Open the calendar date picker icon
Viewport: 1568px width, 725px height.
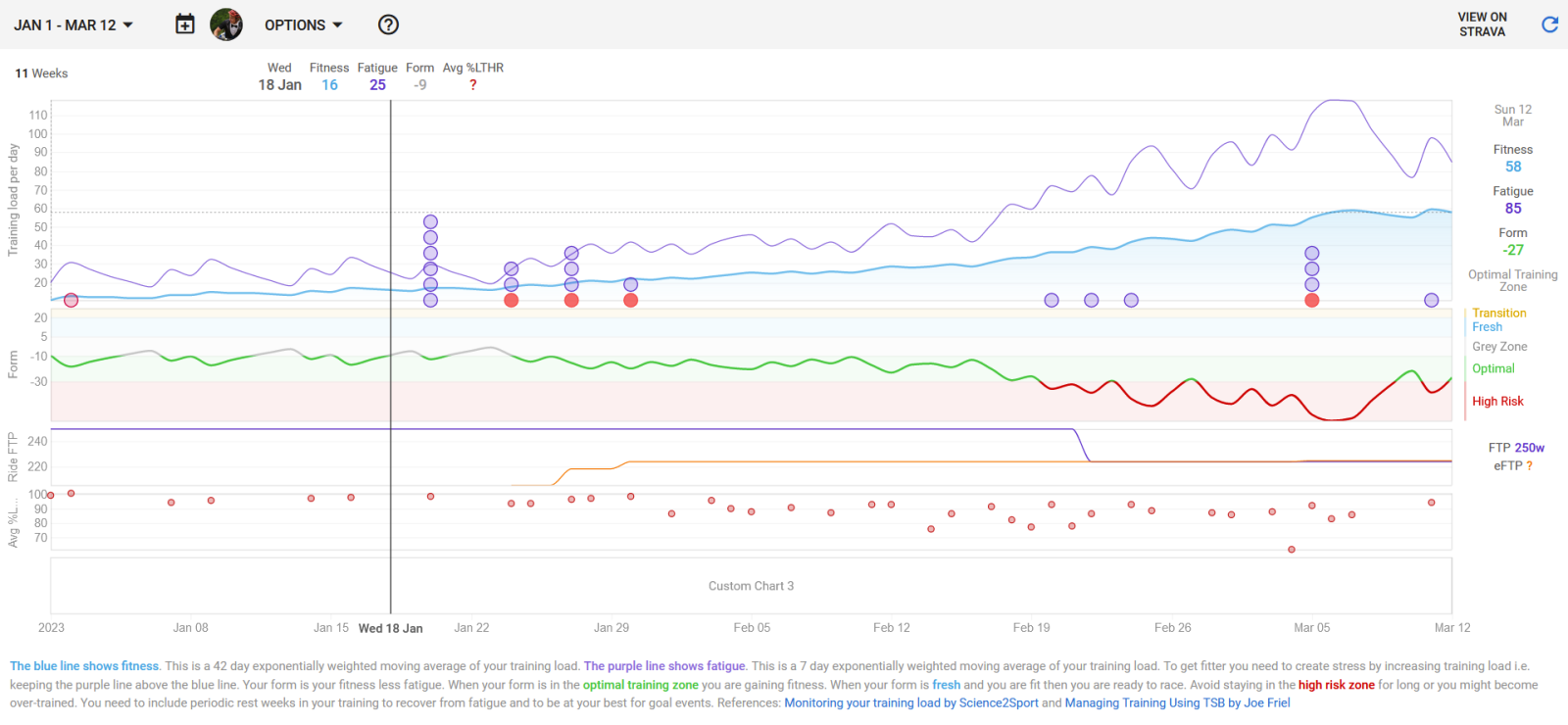pyautogui.click(x=185, y=24)
